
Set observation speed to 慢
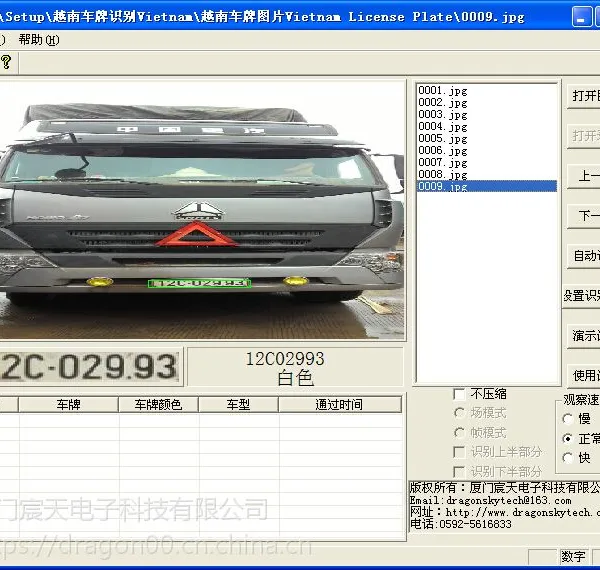point(567,419)
